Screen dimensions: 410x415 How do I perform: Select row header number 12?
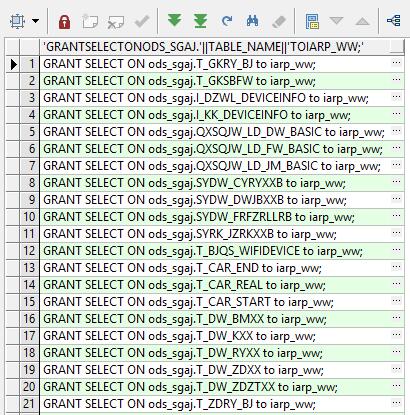pos(30,251)
